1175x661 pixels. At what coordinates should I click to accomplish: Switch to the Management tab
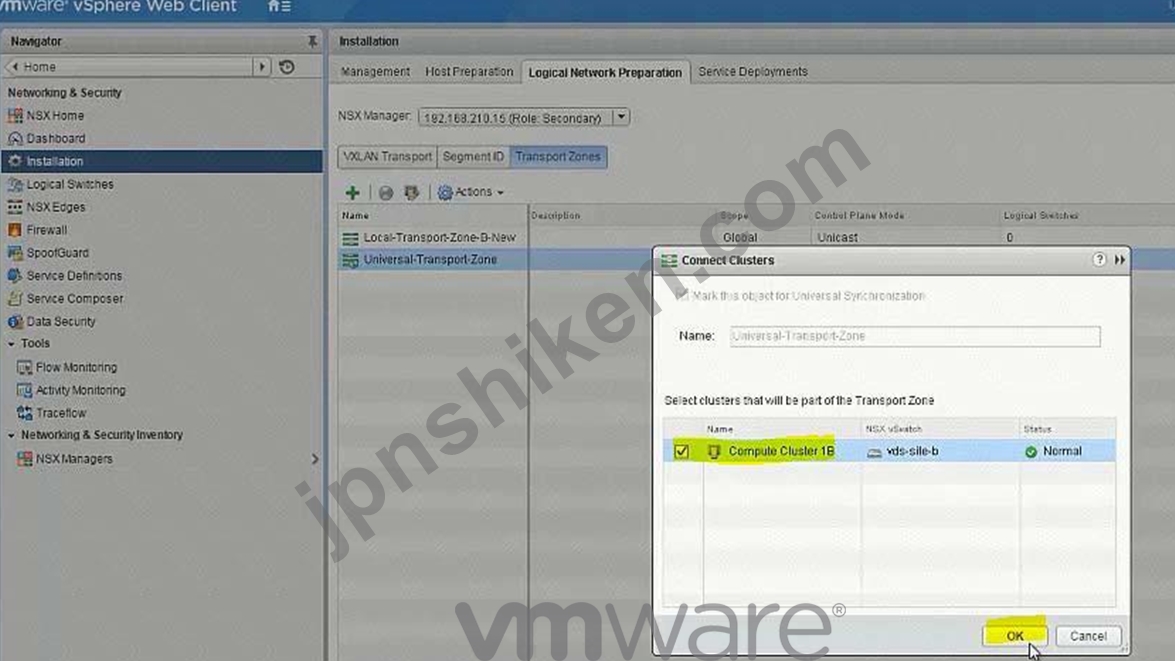point(375,72)
